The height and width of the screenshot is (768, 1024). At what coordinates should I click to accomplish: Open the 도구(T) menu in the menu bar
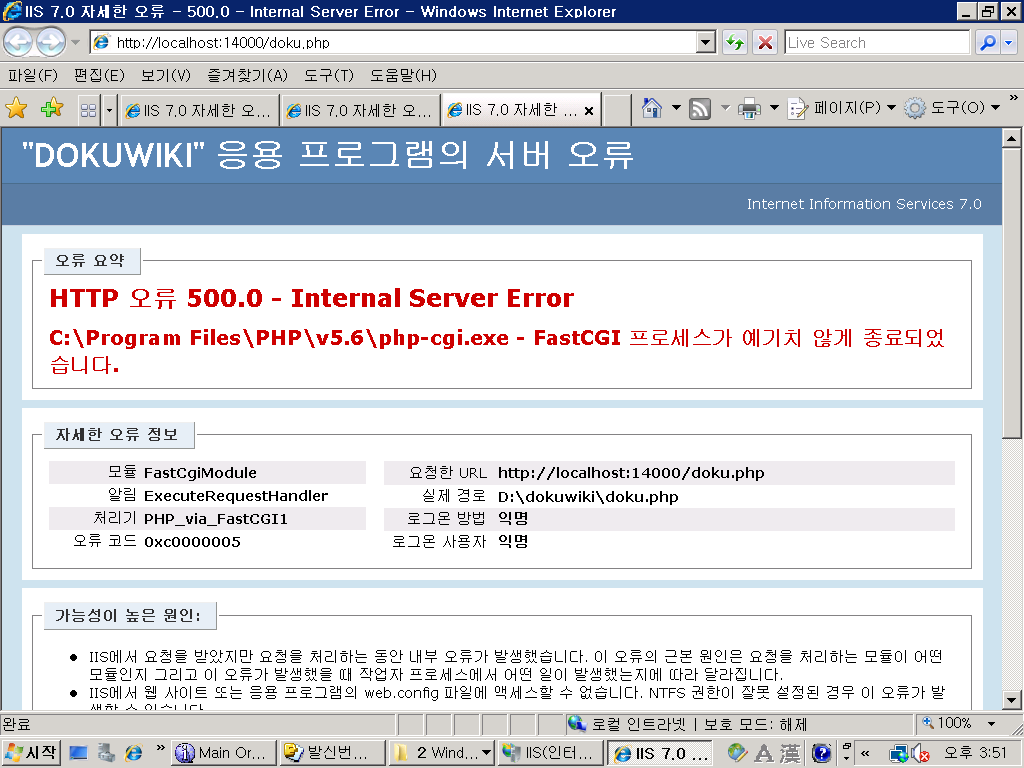pyautogui.click(x=328, y=76)
